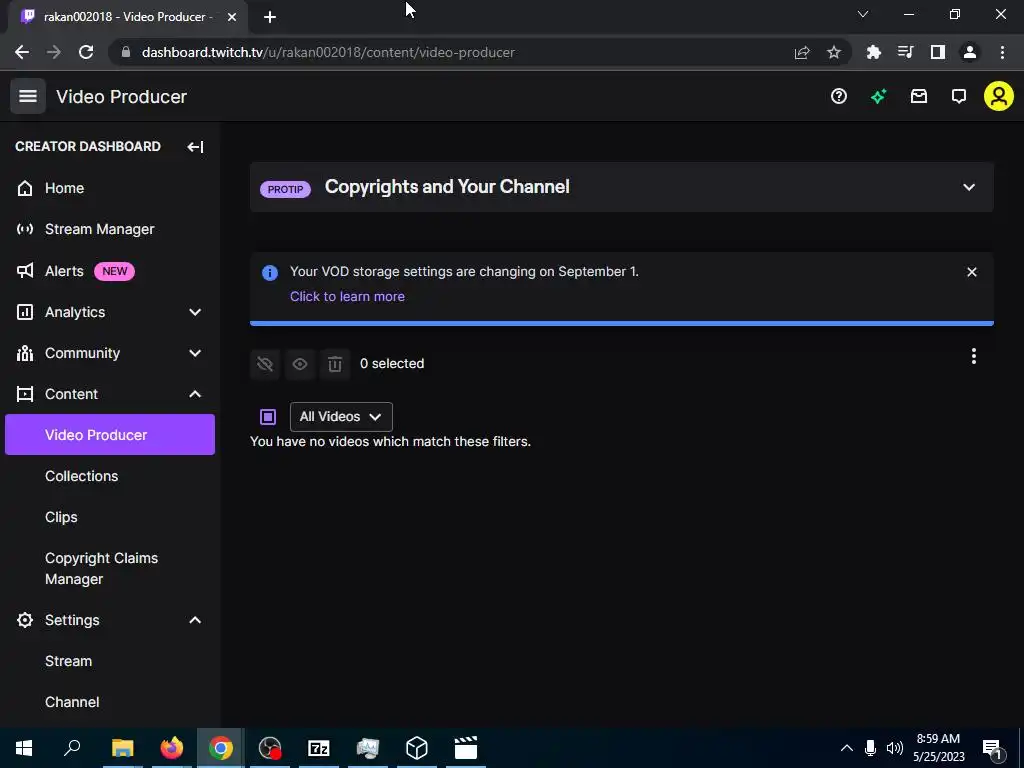The image size is (1024, 768).
Task: Open Channel settings in the sidebar
Action: (x=72, y=703)
